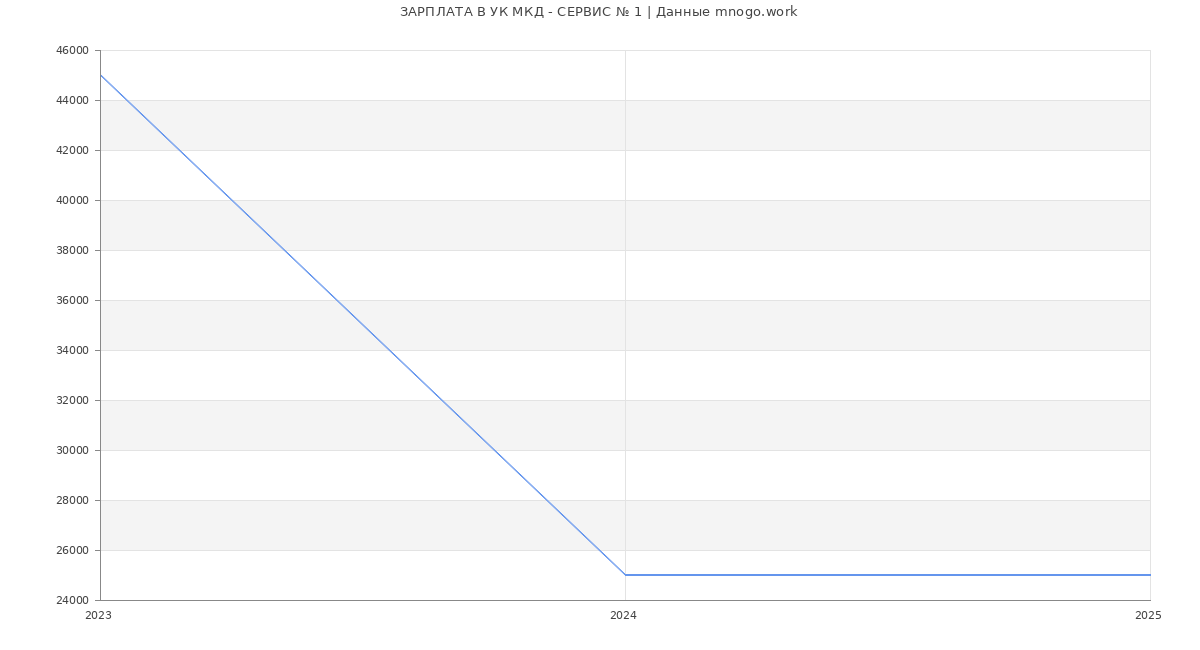Click the 44000 y-axis label

[x=74, y=101]
